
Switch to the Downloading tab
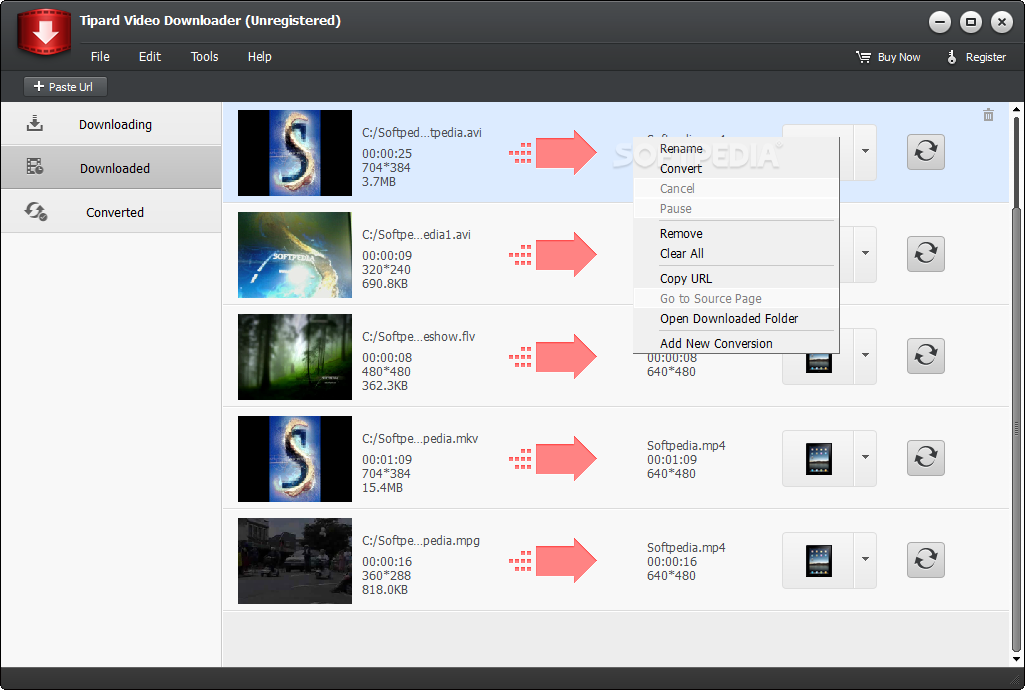(111, 123)
